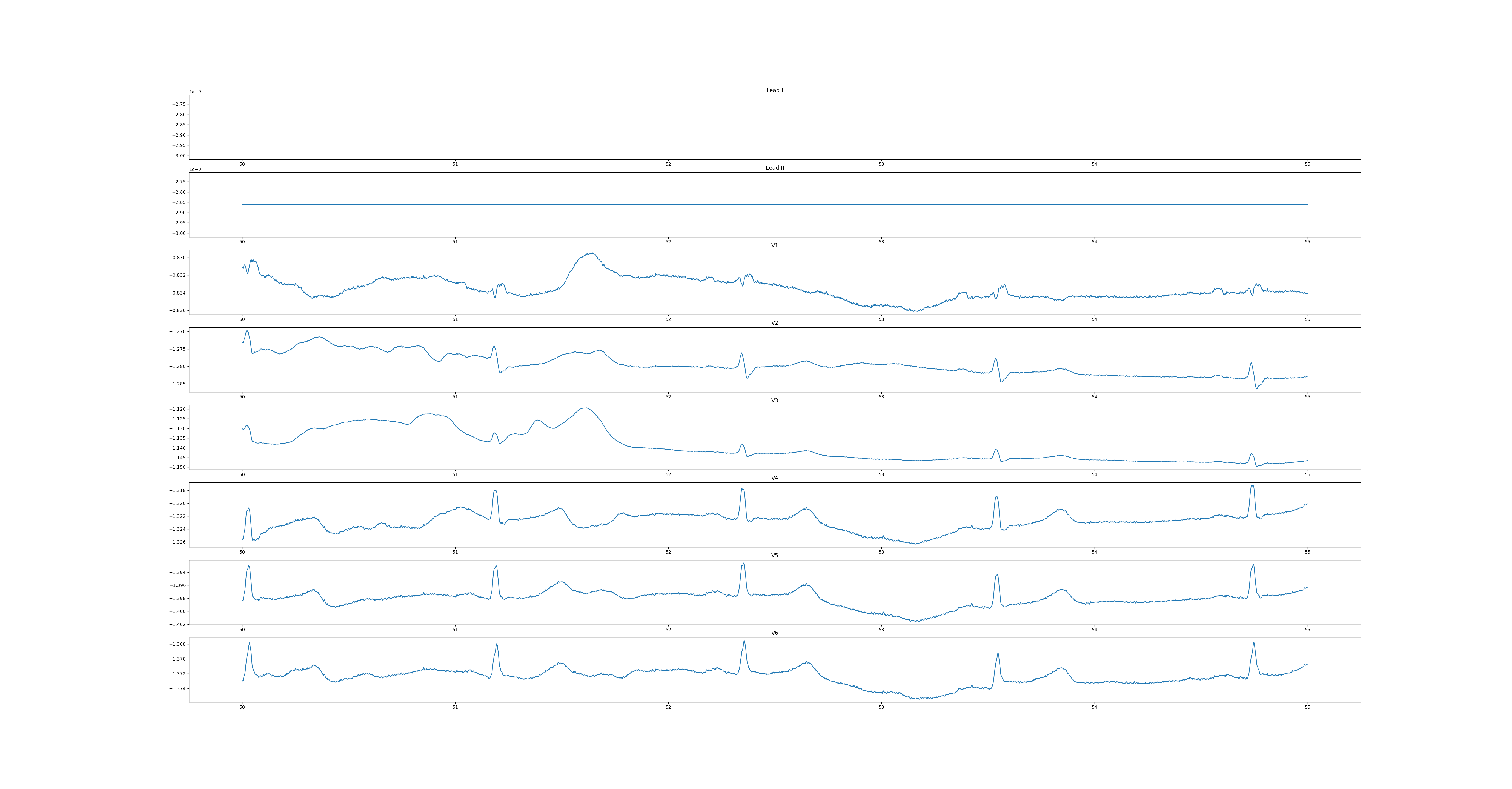The image size is (1512, 789).
Task: Click the large V3 peak before 52 seconds
Action: 585,408
